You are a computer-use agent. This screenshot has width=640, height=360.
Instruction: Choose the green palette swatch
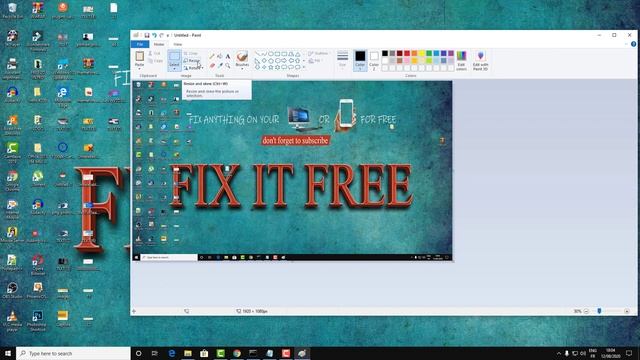(429, 53)
